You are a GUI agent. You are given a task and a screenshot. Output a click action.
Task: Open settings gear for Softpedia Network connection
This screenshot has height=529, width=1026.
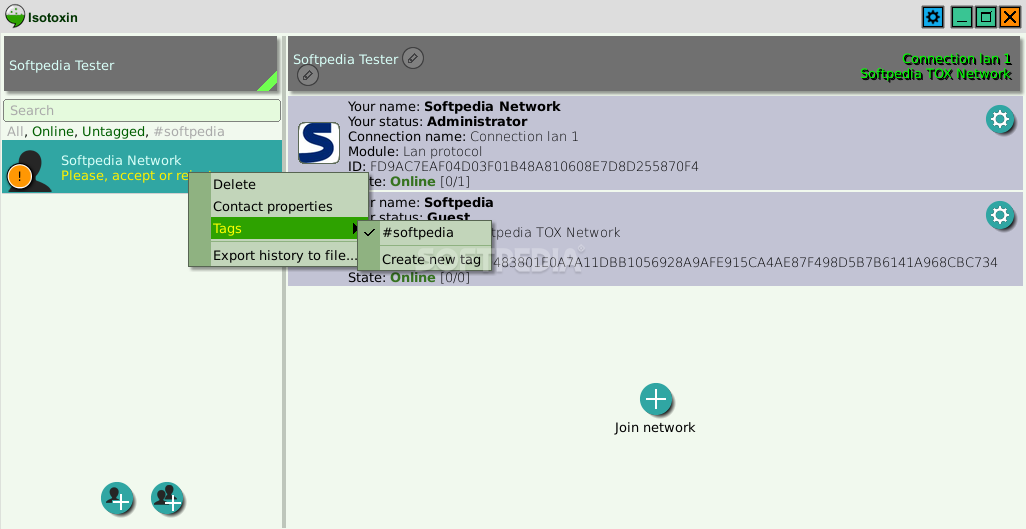pos(999,120)
